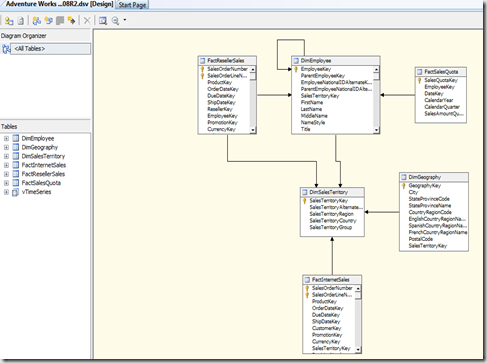Click the vTimeSeries named query icon

point(16,192)
